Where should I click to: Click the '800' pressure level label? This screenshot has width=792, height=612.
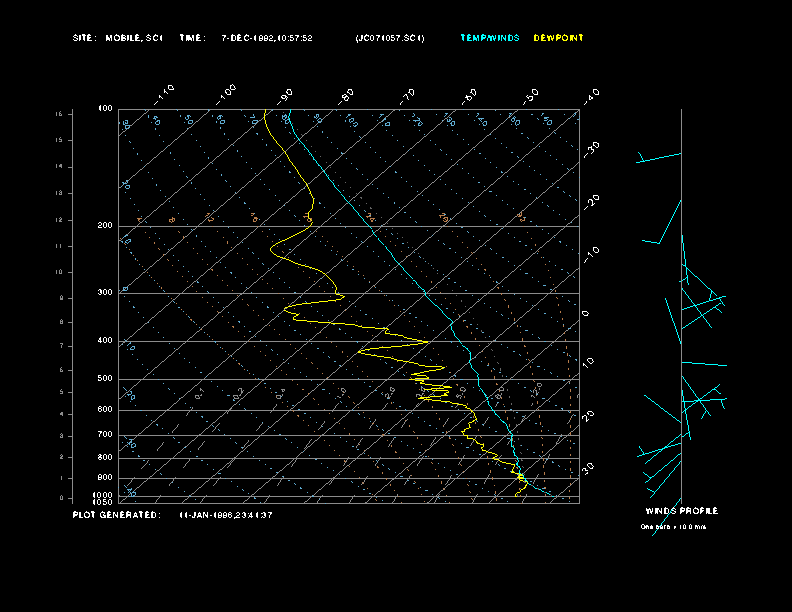pyautogui.click(x=105, y=457)
